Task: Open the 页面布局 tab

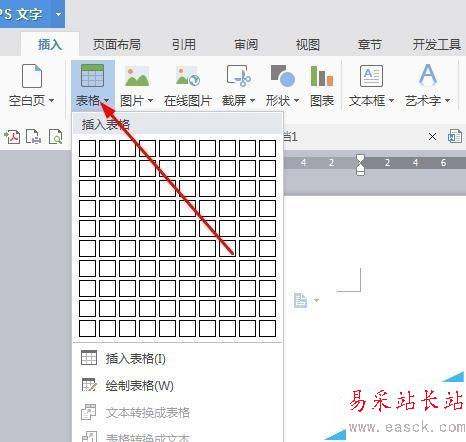Action: coord(117,44)
